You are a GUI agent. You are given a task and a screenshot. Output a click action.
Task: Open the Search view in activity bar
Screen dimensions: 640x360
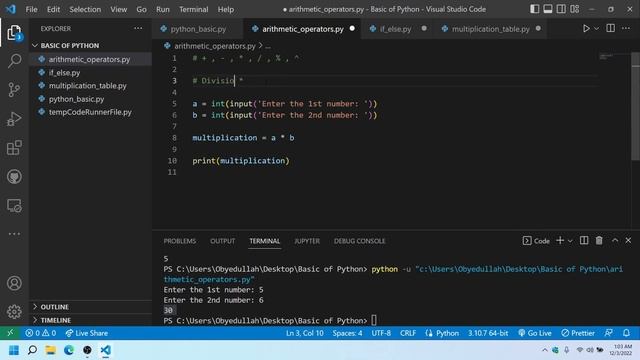tap(14, 61)
